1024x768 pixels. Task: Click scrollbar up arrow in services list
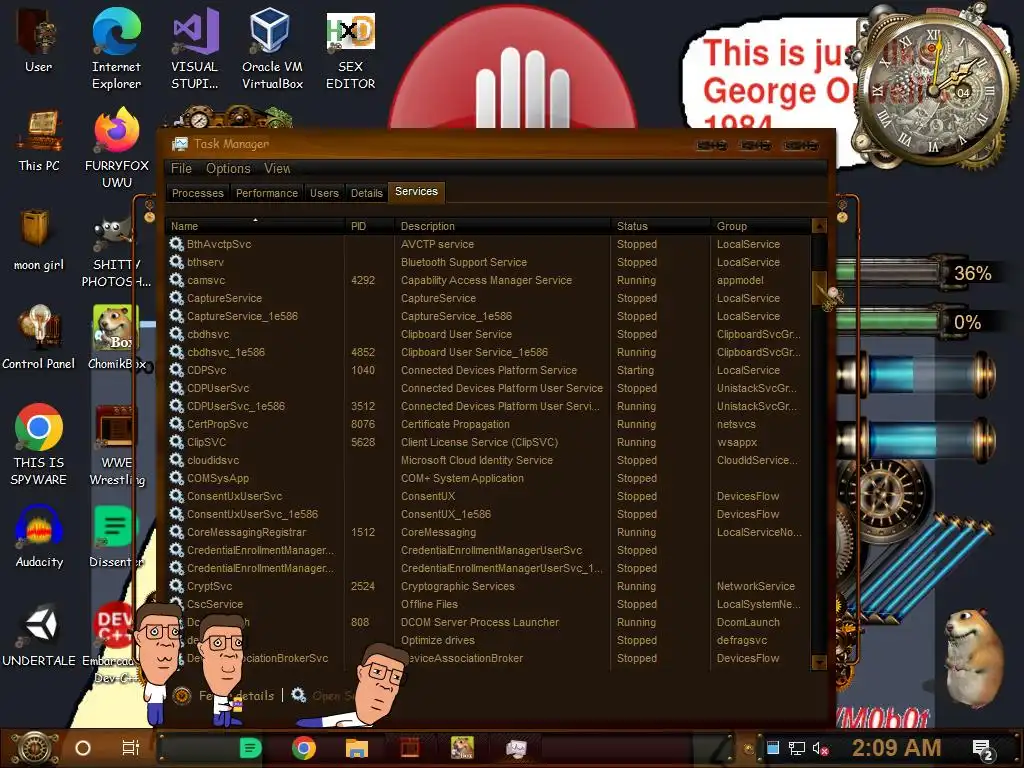pos(819,226)
